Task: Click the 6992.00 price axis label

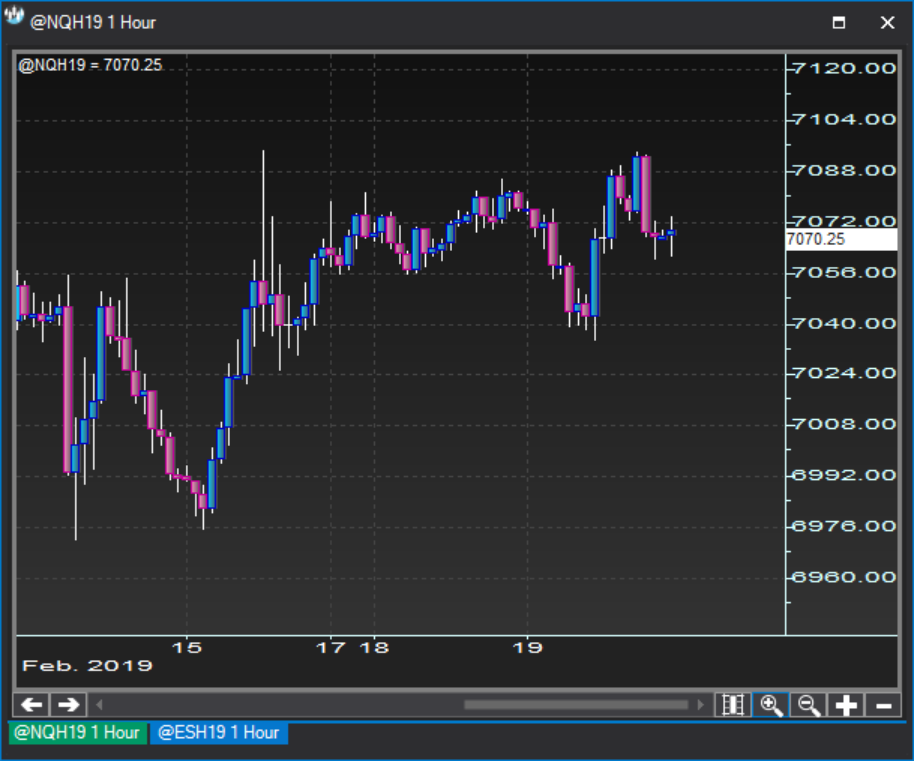Action: click(845, 475)
